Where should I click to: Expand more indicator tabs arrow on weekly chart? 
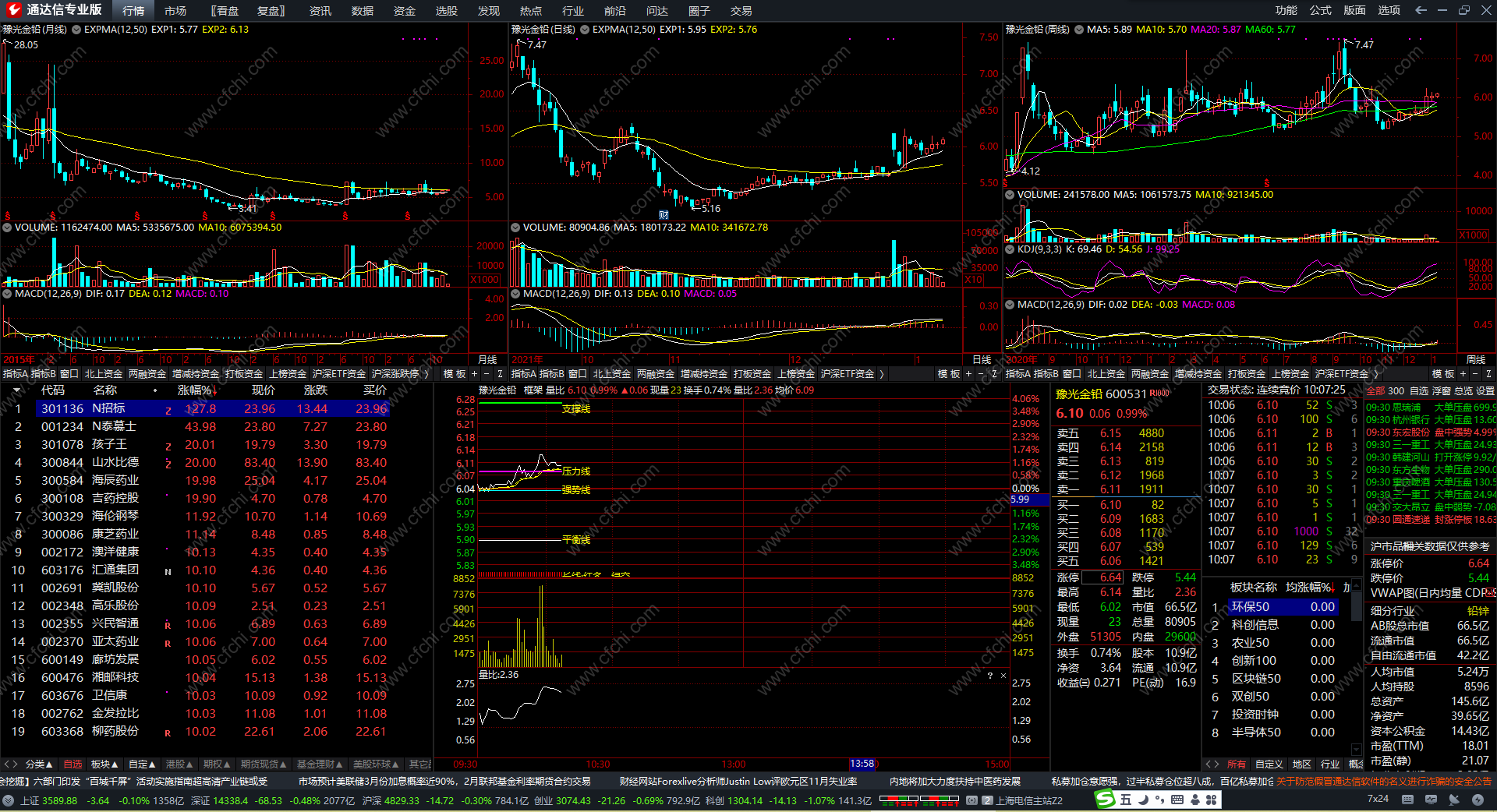[1376, 374]
